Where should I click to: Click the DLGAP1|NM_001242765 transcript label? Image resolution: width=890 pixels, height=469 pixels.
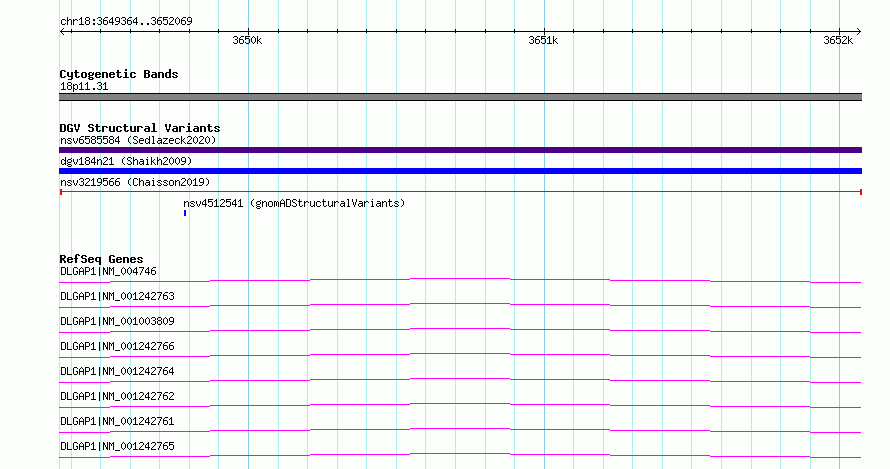(x=117, y=446)
